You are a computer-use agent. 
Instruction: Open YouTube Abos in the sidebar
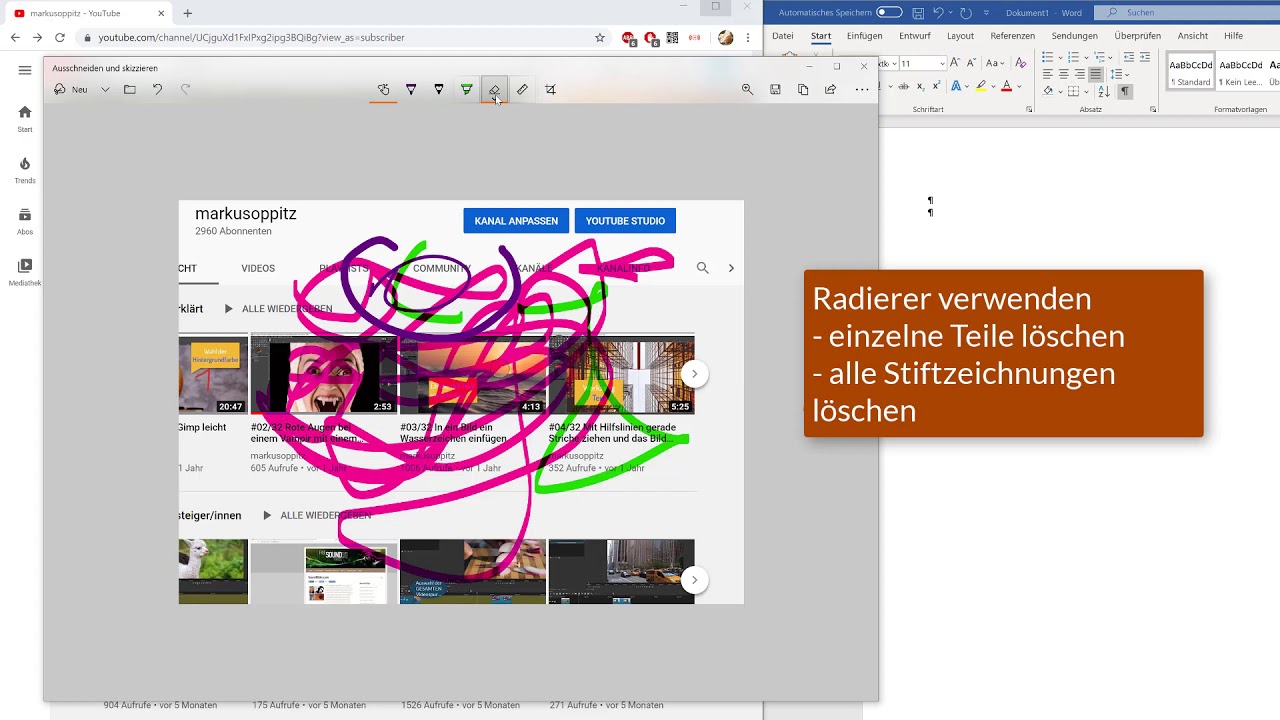25,221
